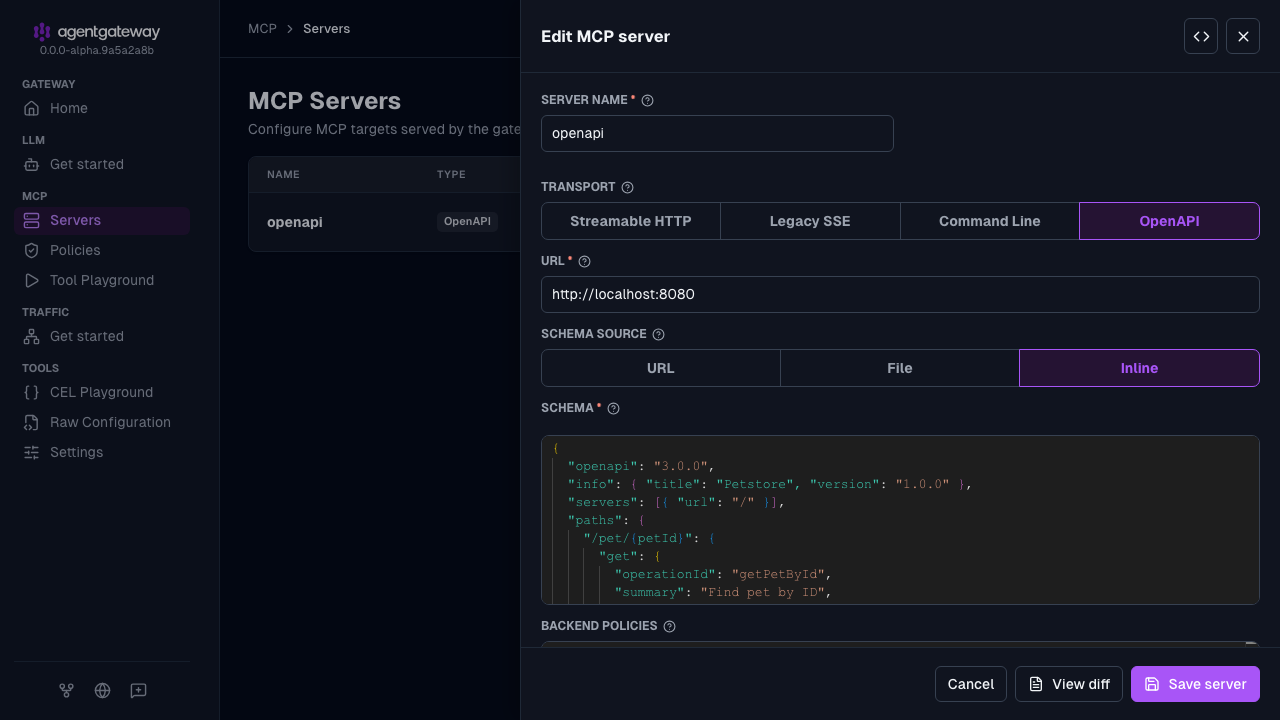
Task: Click the OpenAPI type badge in table
Action: (x=467, y=222)
